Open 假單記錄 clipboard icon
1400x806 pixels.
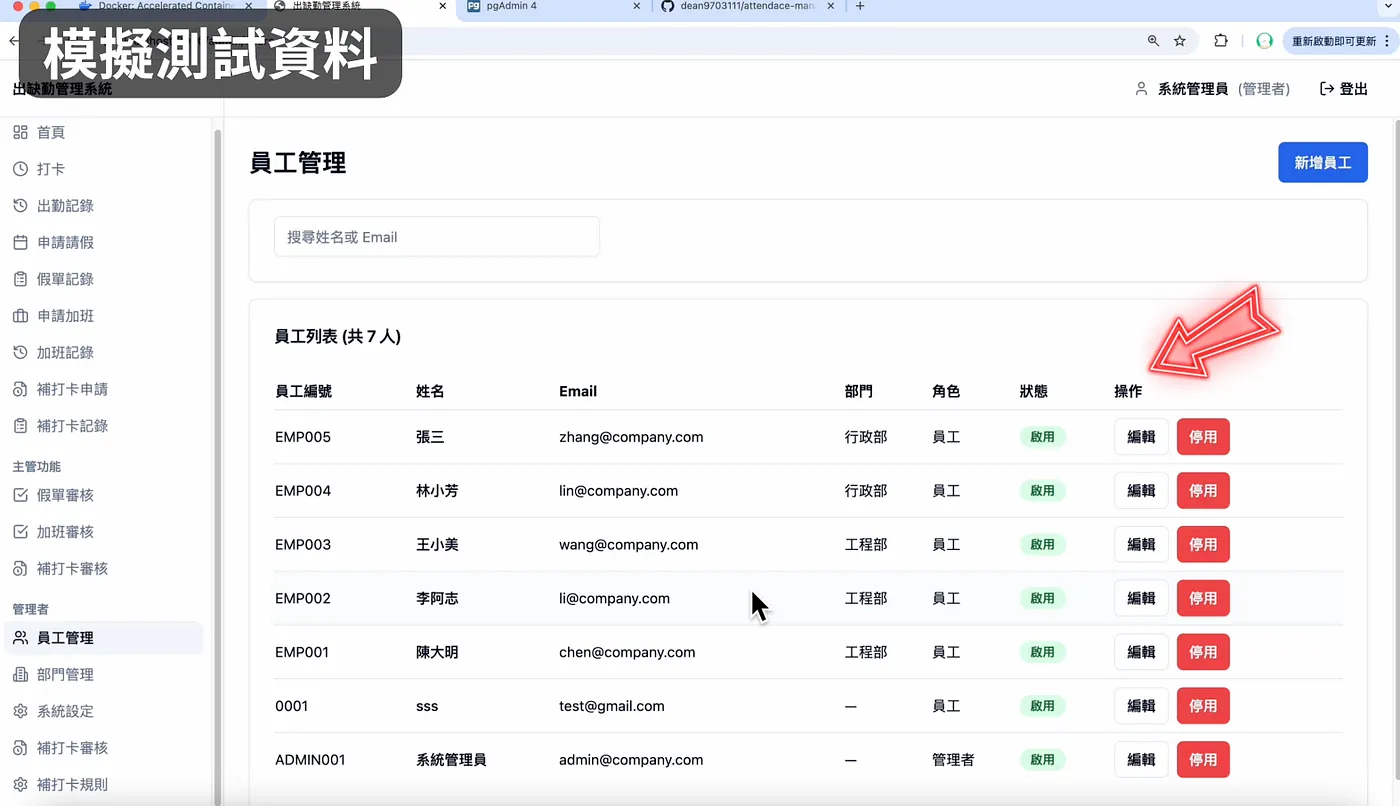(x=20, y=279)
